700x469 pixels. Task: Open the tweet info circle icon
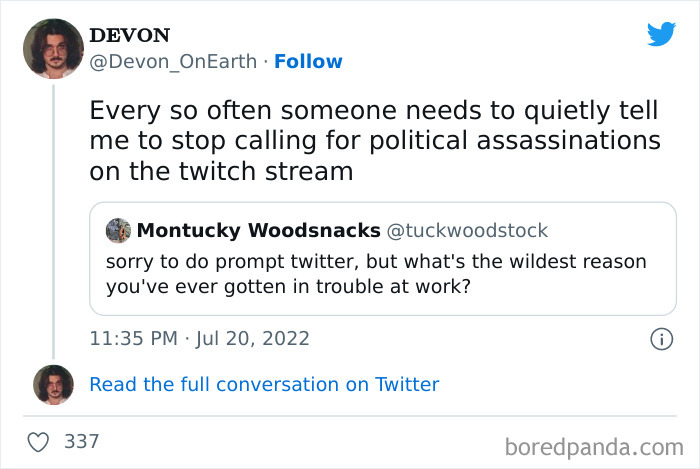tap(660, 339)
